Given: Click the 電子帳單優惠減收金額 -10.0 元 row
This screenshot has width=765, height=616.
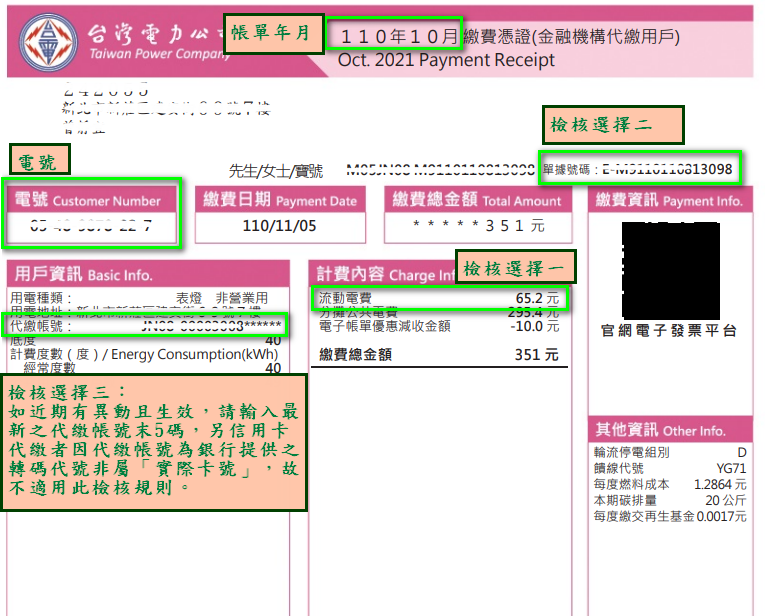Looking at the screenshot, I should 438,326.
